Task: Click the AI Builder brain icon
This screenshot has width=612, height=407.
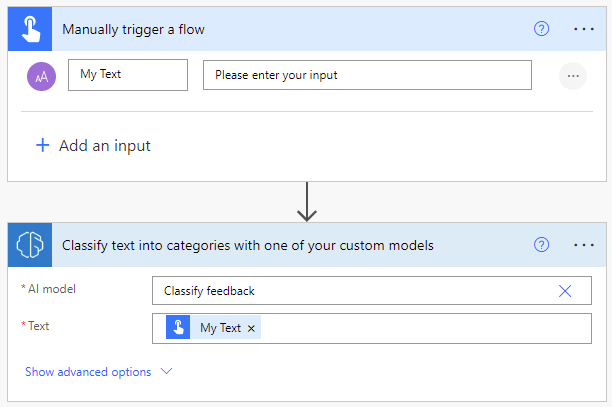Action: tap(28, 245)
